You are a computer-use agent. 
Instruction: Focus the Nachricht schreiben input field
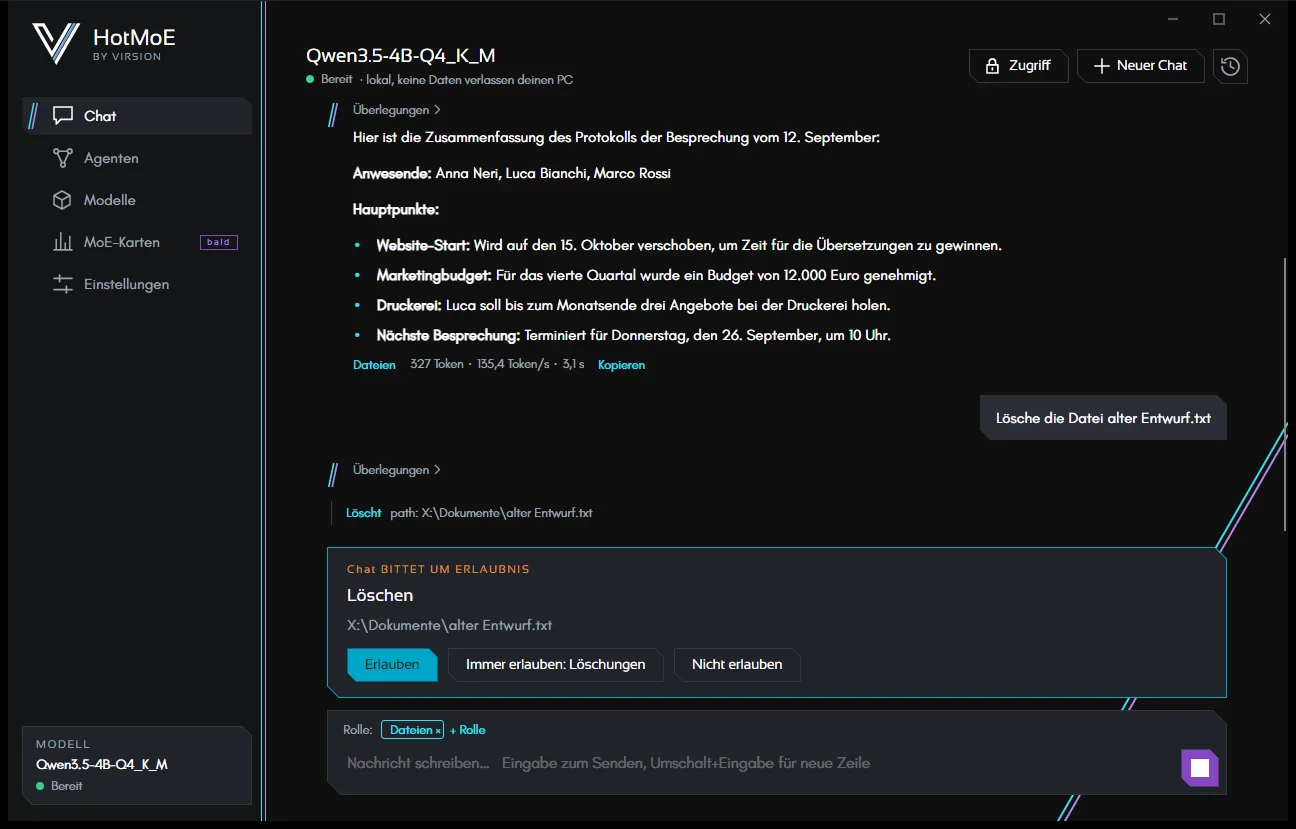point(750,763)
